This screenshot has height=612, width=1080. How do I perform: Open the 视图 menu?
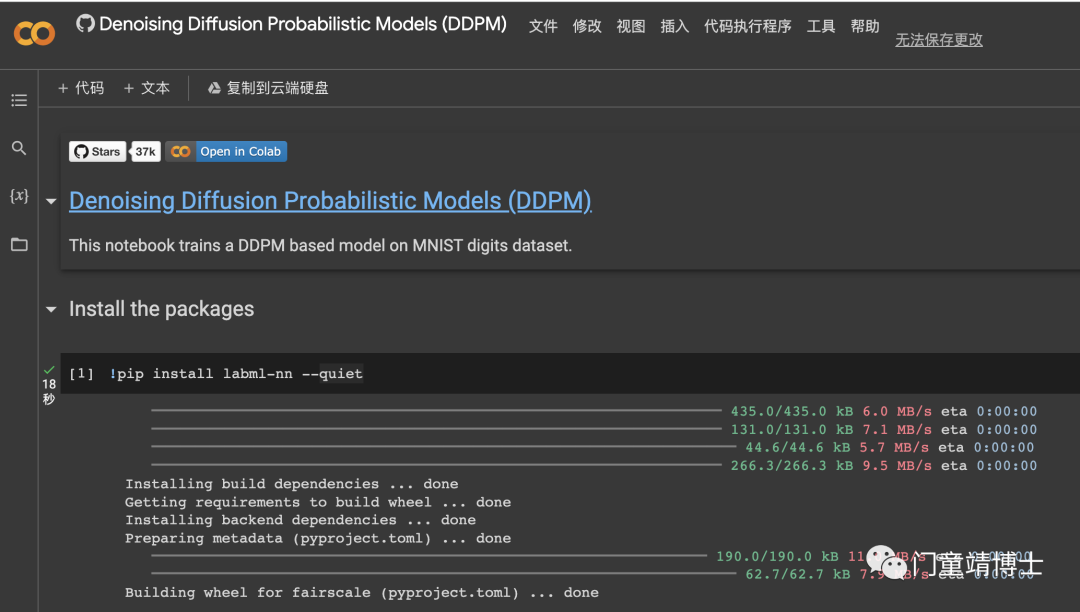(631, 26)
